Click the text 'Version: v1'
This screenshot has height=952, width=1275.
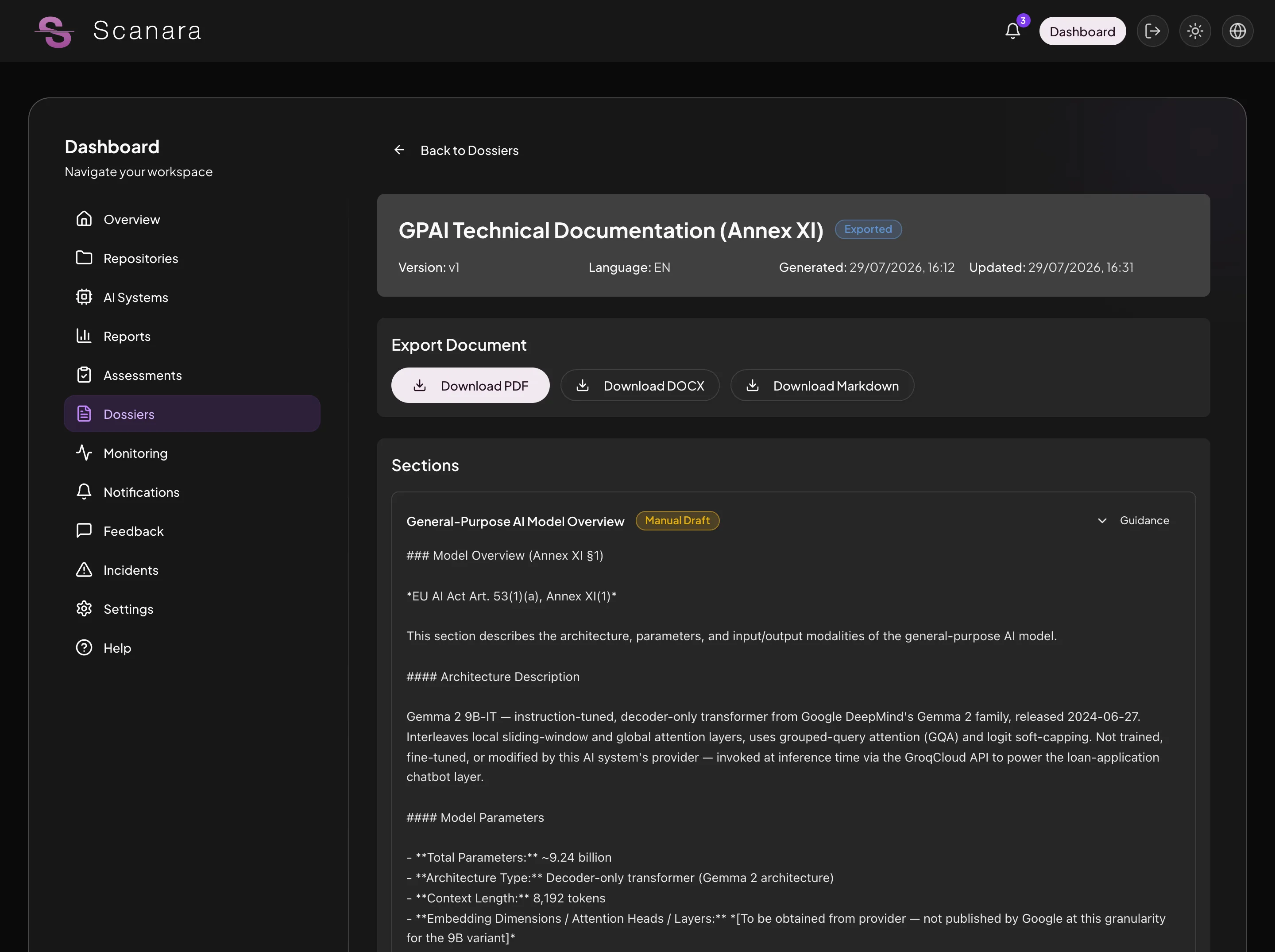(429, 267)
